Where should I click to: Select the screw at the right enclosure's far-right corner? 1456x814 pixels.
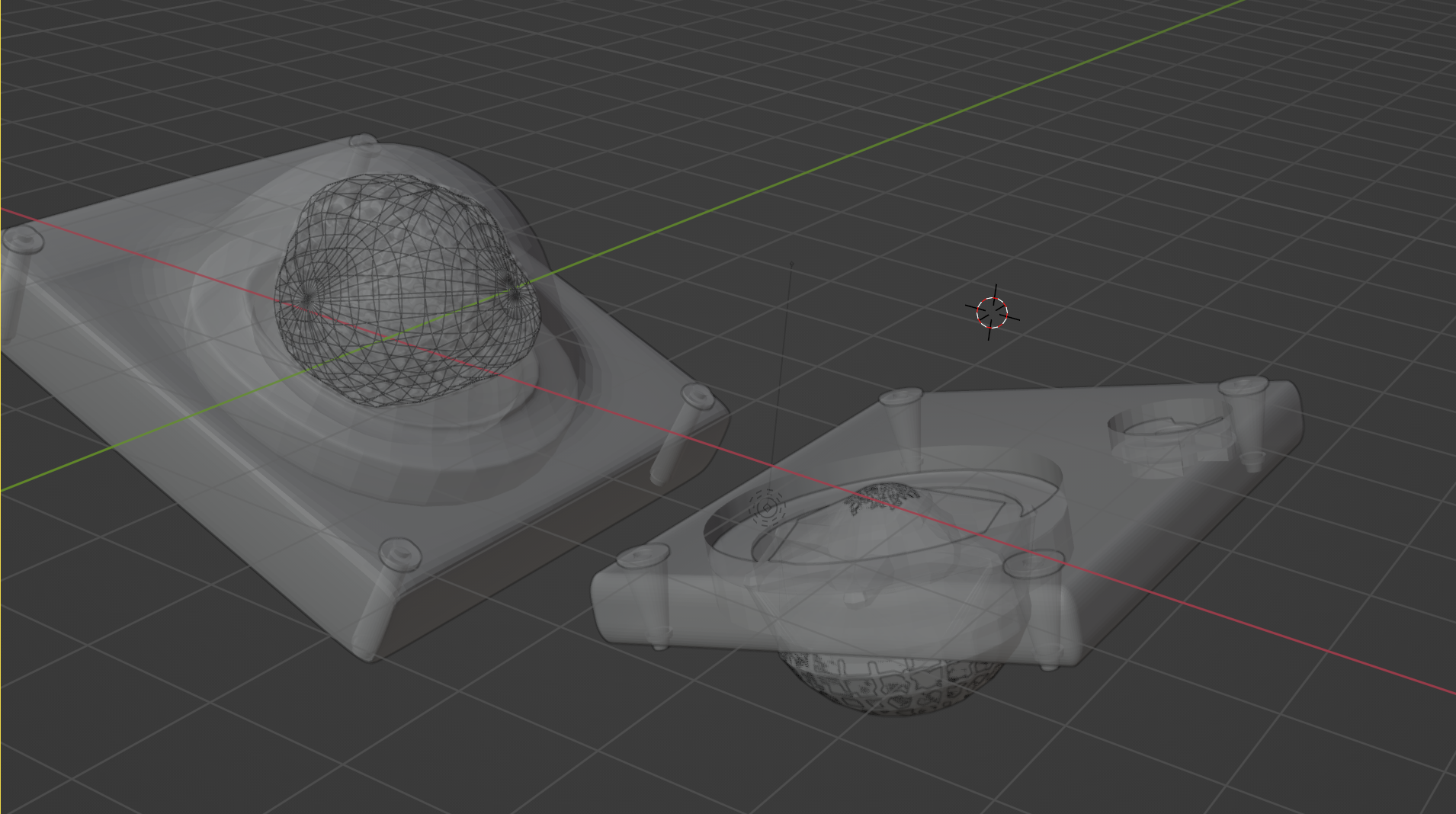[1247, 423]
